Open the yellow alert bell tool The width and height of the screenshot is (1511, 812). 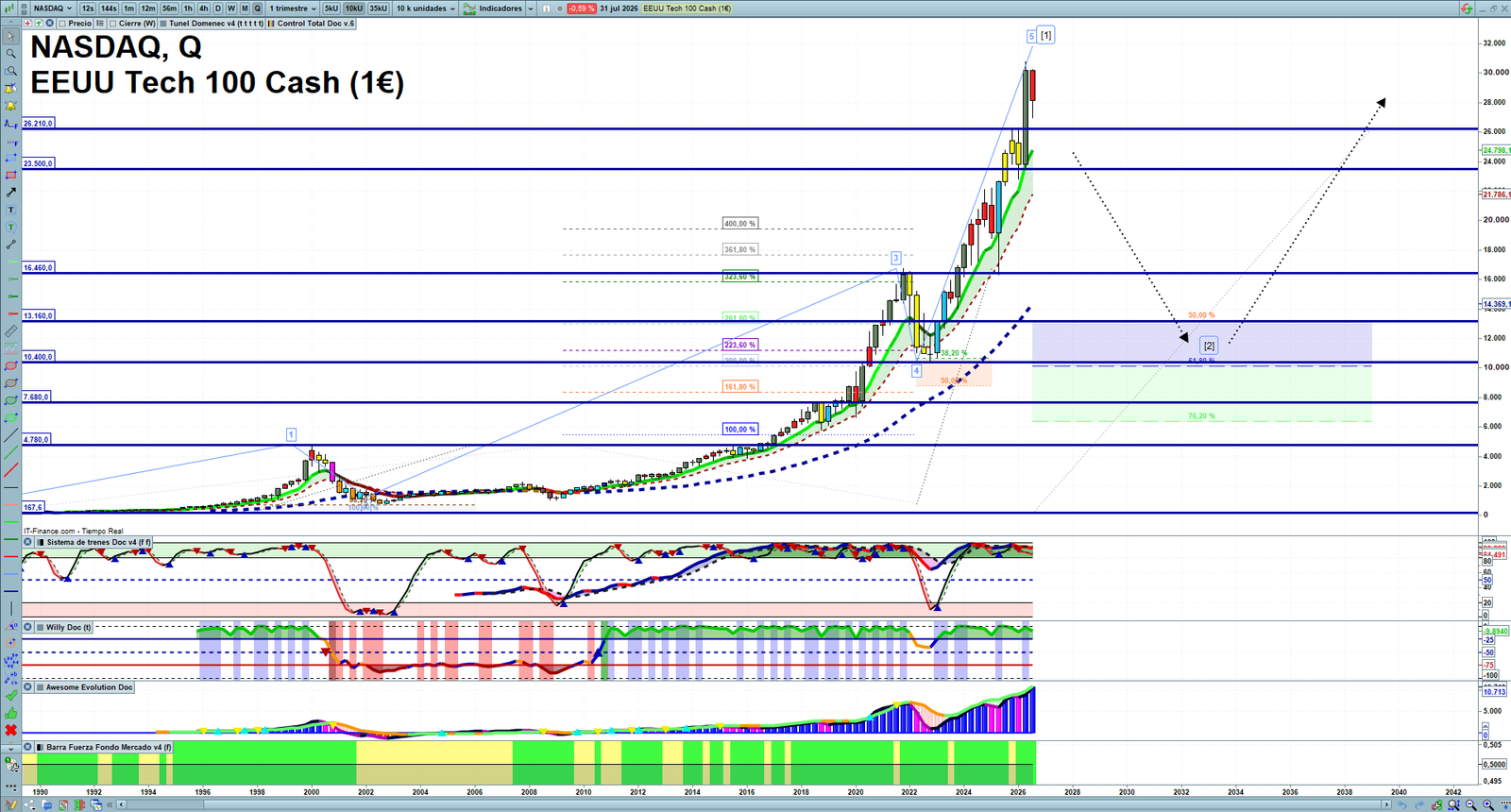pyautogui.click(x=10, y=106)
